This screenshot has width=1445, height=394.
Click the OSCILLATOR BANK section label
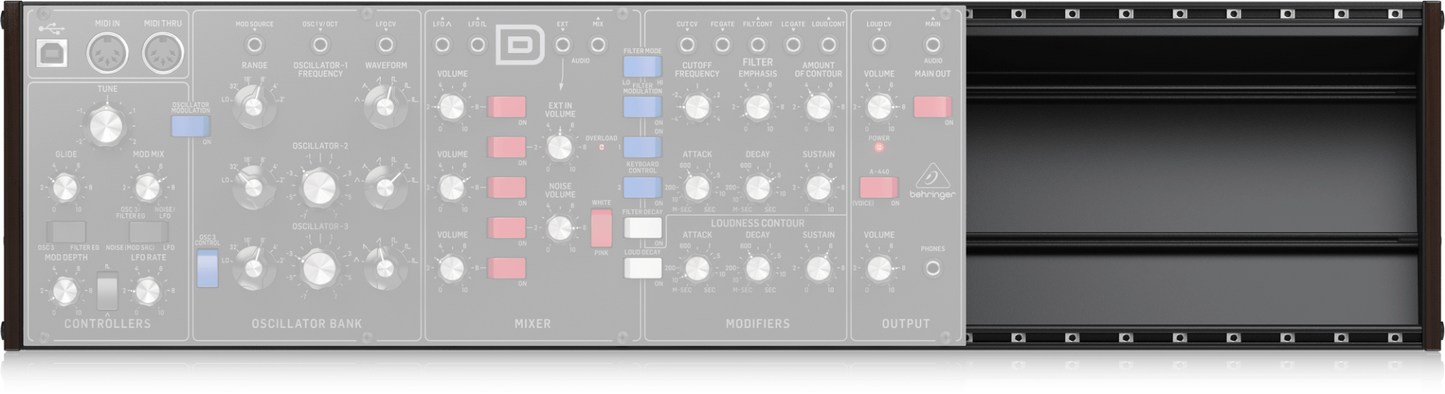[x=306, y=324]
